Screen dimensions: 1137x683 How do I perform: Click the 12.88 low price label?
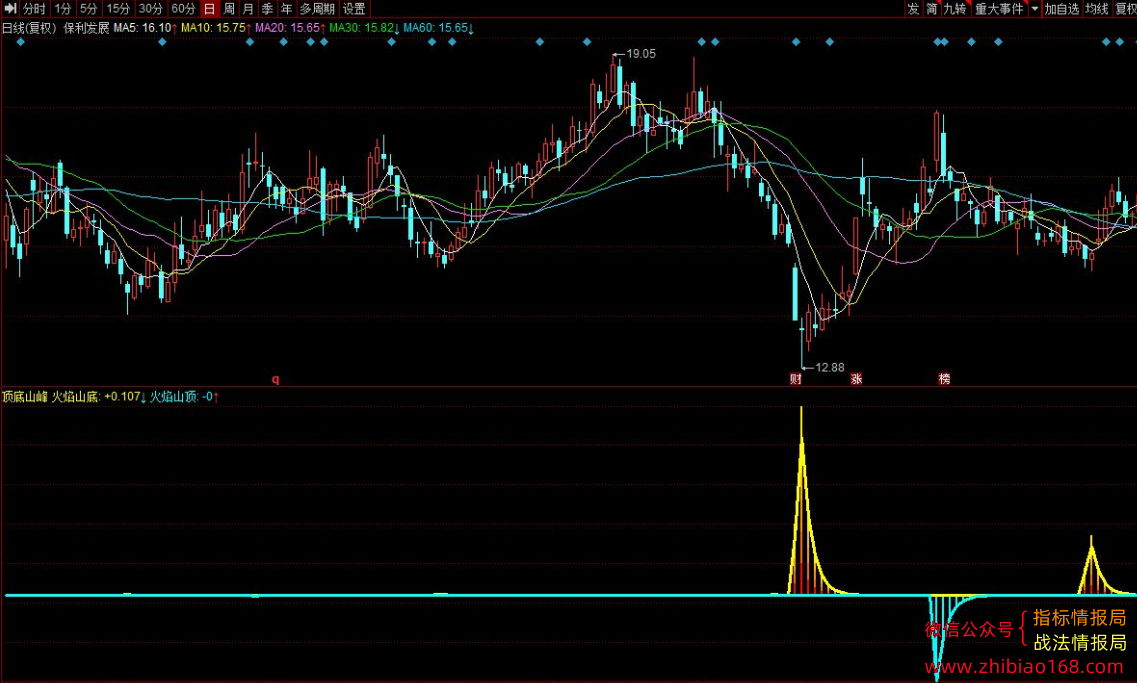[x=830, y=368]
